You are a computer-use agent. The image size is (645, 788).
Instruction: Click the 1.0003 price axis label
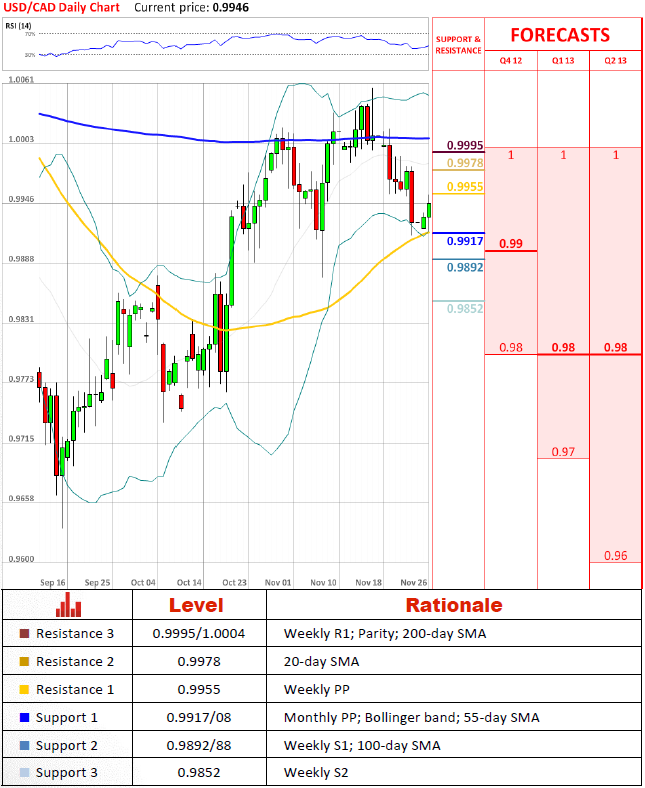point(21,139)
